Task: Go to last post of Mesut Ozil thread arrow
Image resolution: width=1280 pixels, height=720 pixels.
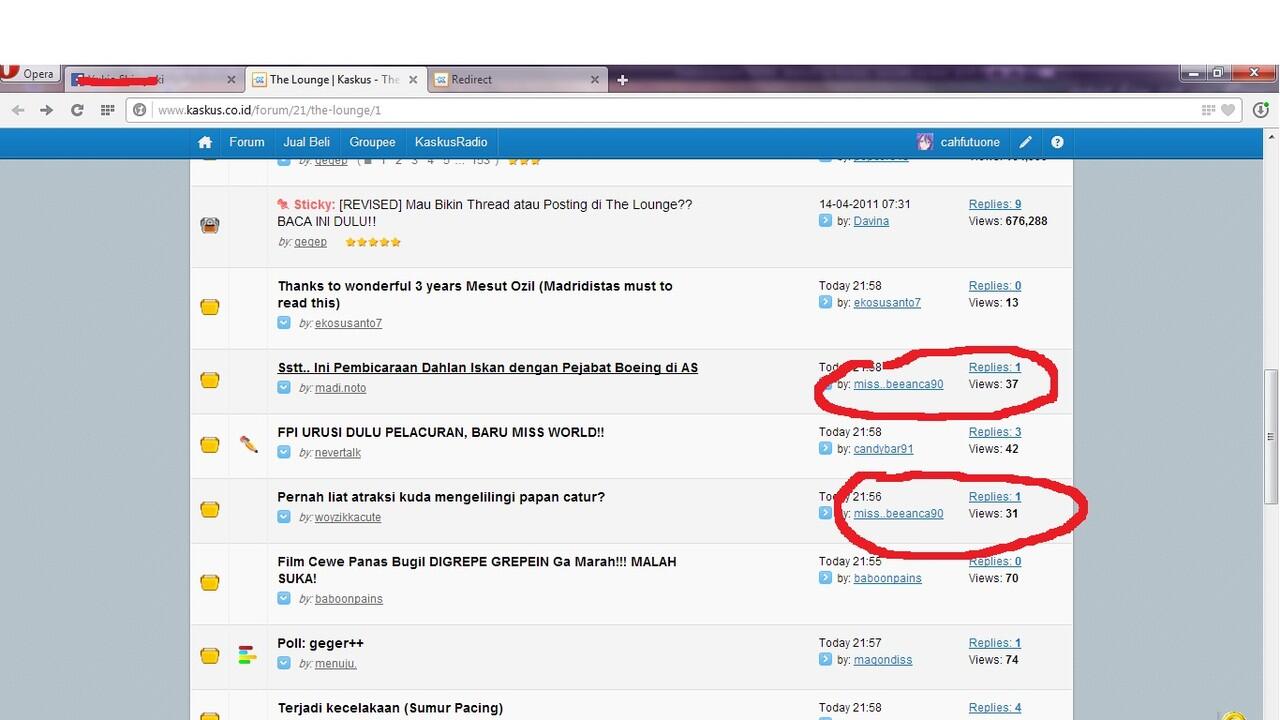Action: coord(825,302)
